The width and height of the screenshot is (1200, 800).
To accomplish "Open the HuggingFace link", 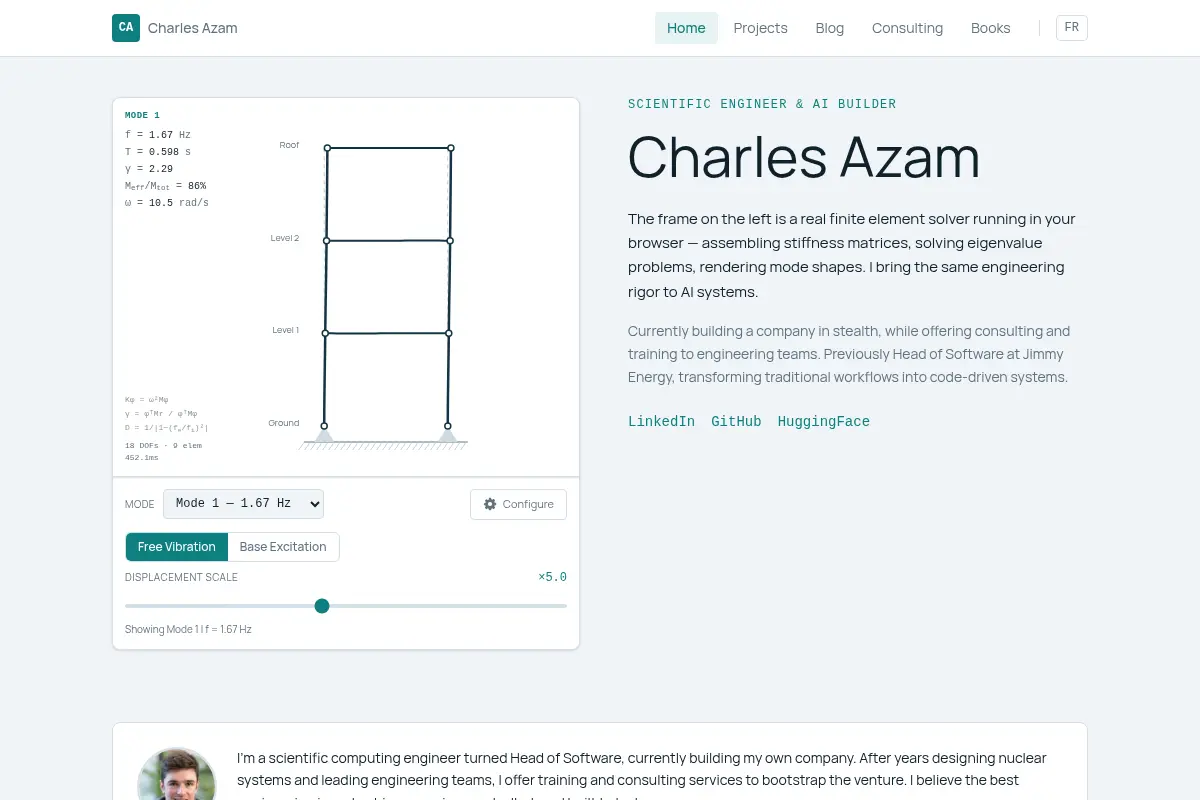I will 824,422.
